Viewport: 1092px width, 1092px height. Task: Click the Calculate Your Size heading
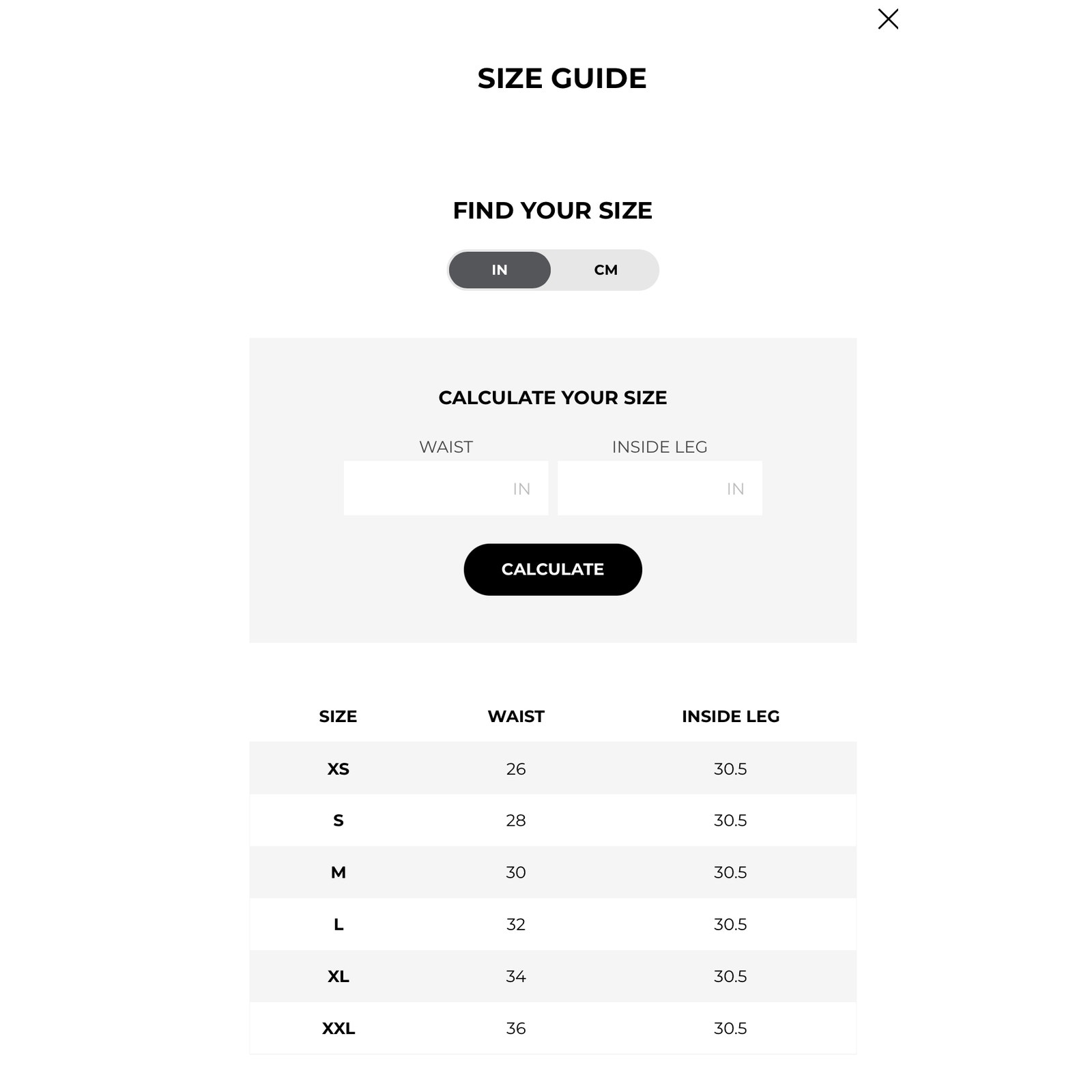[x=553, y=397]
